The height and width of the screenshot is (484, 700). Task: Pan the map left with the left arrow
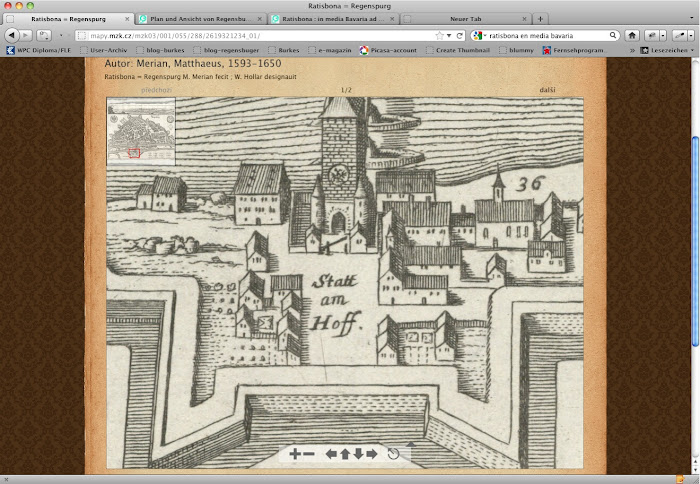331,454
